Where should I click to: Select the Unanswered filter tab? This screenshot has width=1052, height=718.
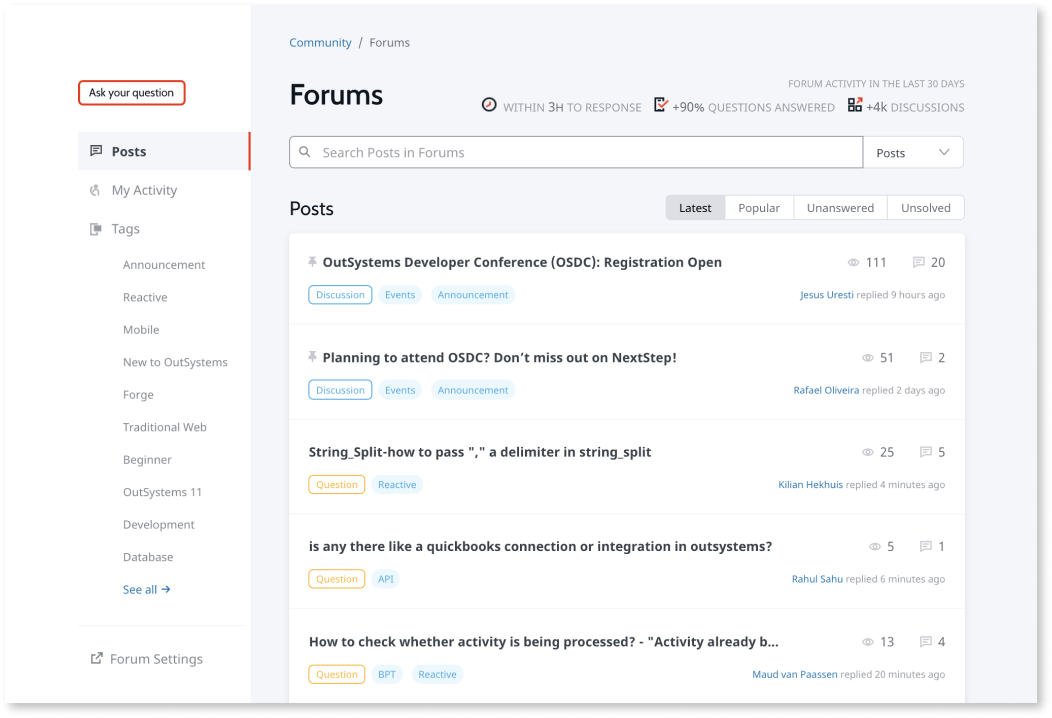[840, 208]
